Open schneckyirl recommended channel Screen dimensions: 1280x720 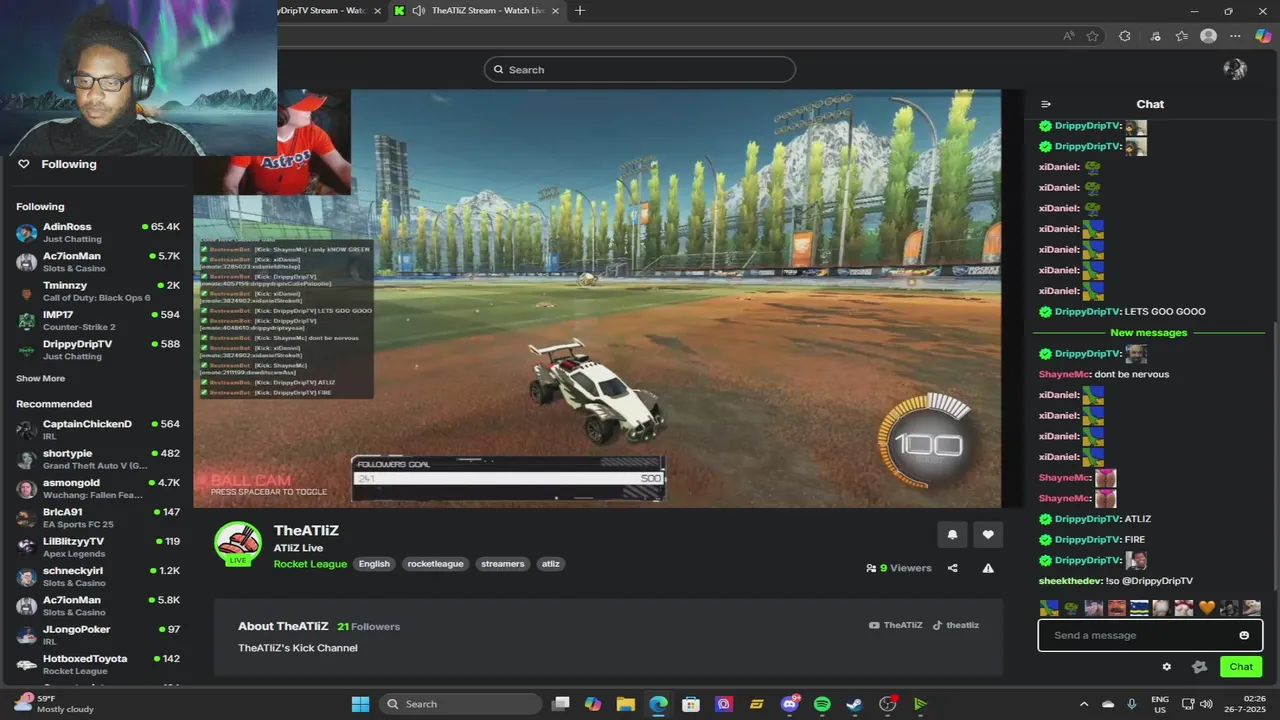point(98,576)
